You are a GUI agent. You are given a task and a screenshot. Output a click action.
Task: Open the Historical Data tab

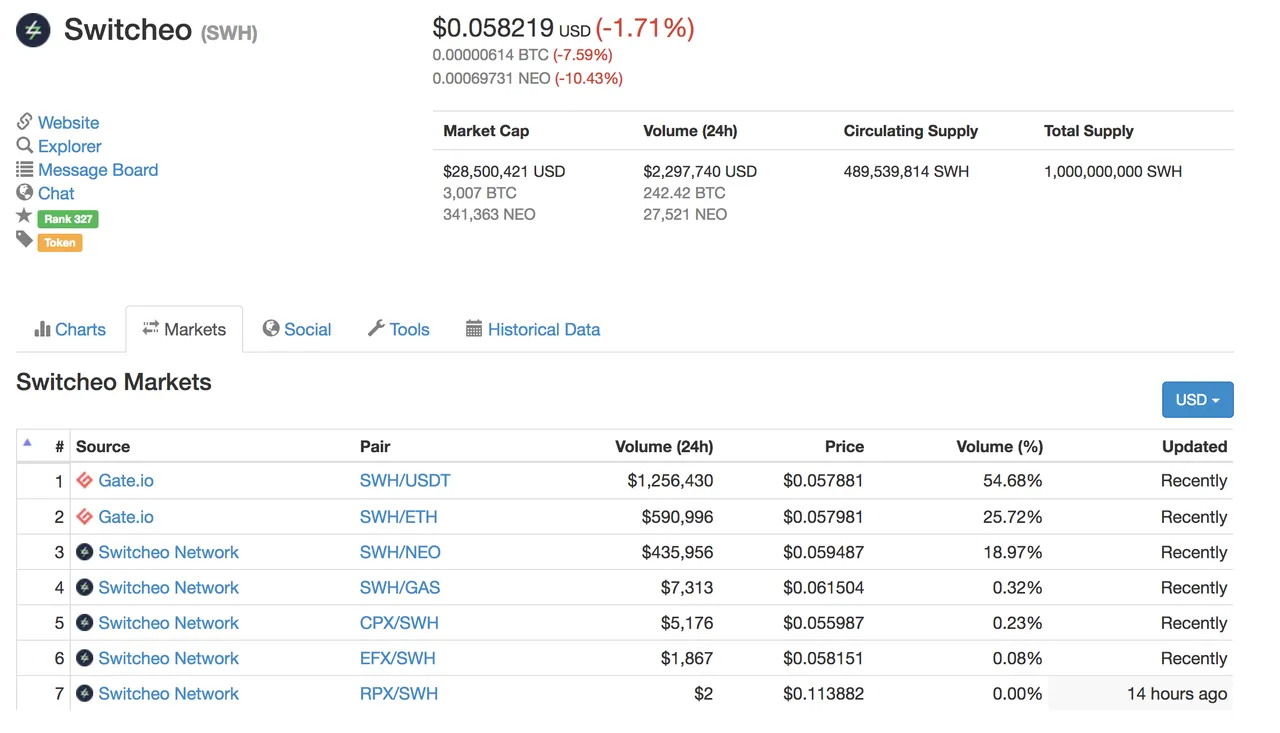click(533, 329)
